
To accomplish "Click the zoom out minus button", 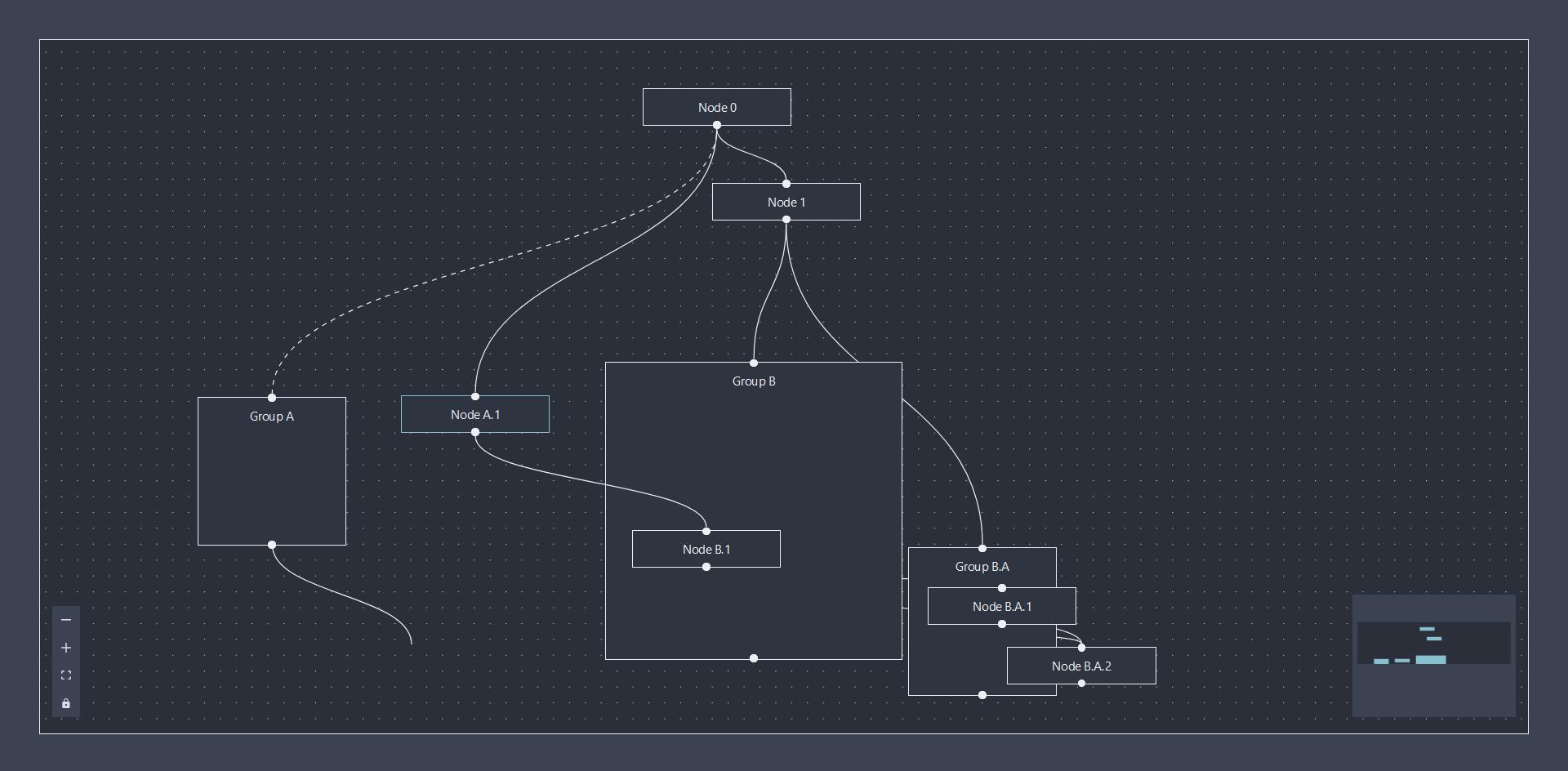I will [66, 620].
